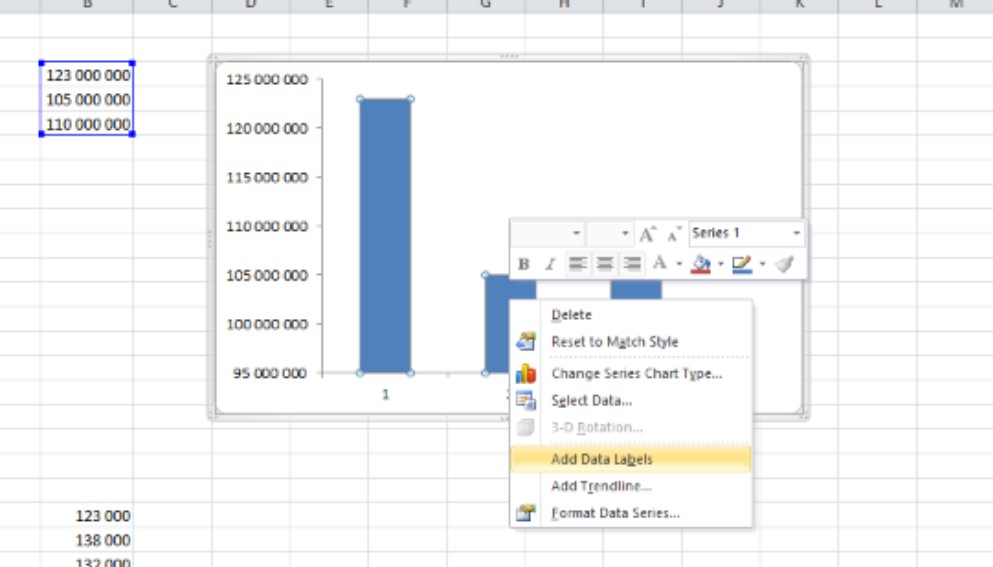
Task: Click Delete in the context menu
Action: pos(571,315)
